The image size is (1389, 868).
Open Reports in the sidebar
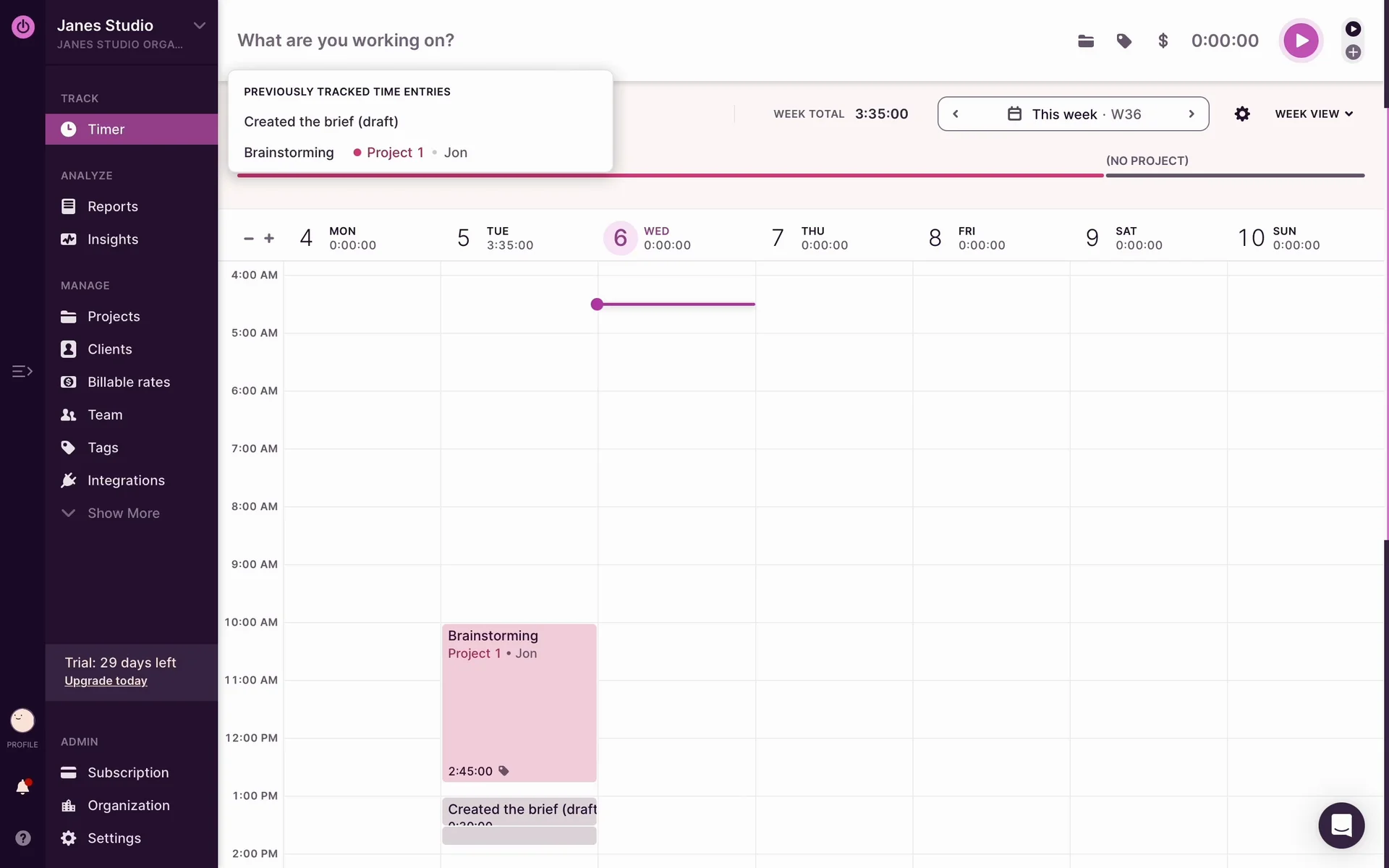[x=112, y=207]
